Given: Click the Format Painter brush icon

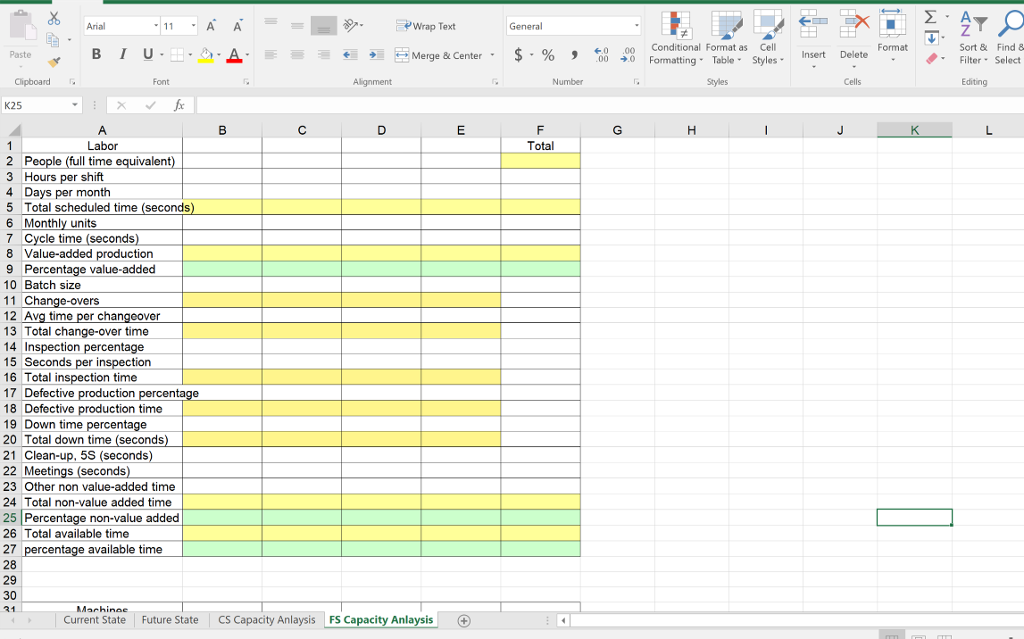Looking at the screenshot, I should point(54,62).
